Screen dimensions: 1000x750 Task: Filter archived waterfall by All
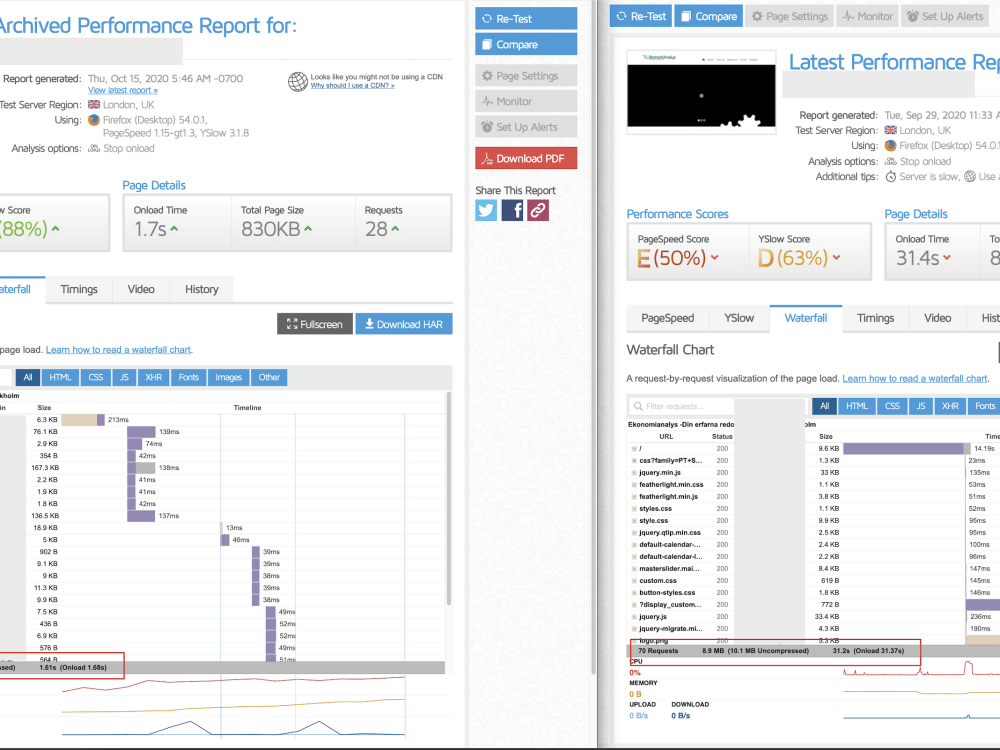point(27,378)
